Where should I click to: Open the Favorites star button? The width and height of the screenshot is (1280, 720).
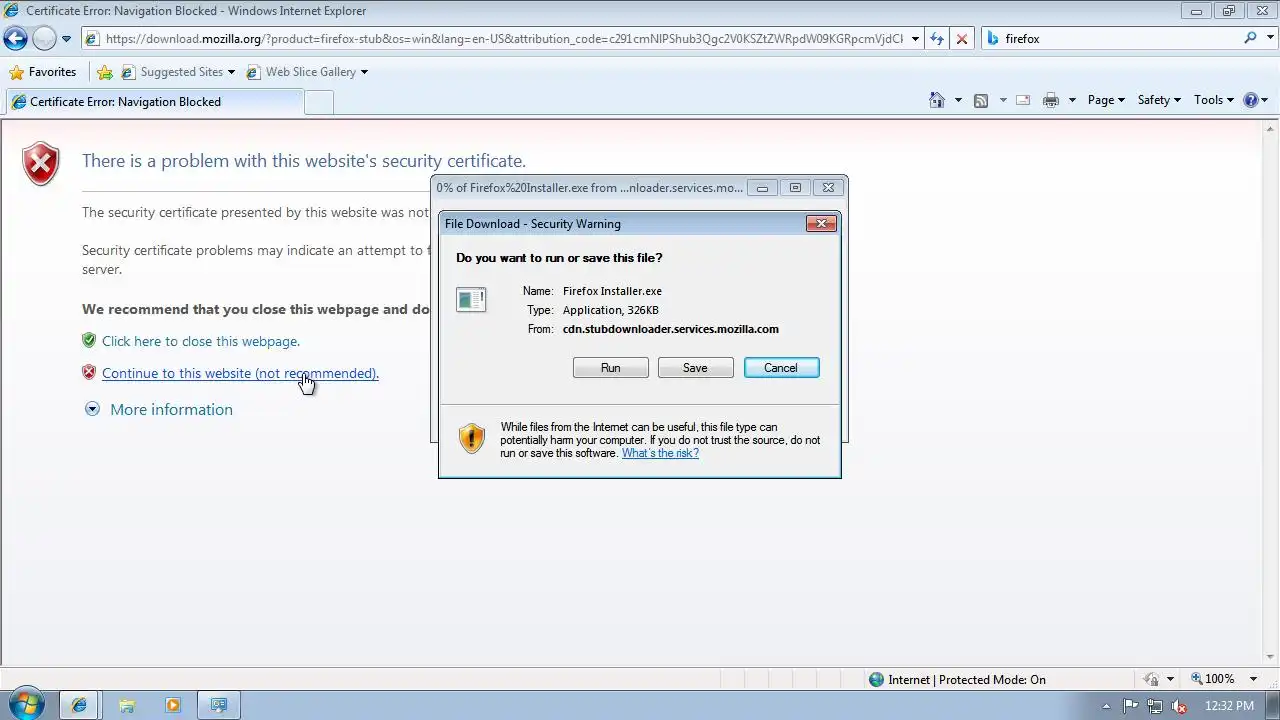click(x=43, y=72)
